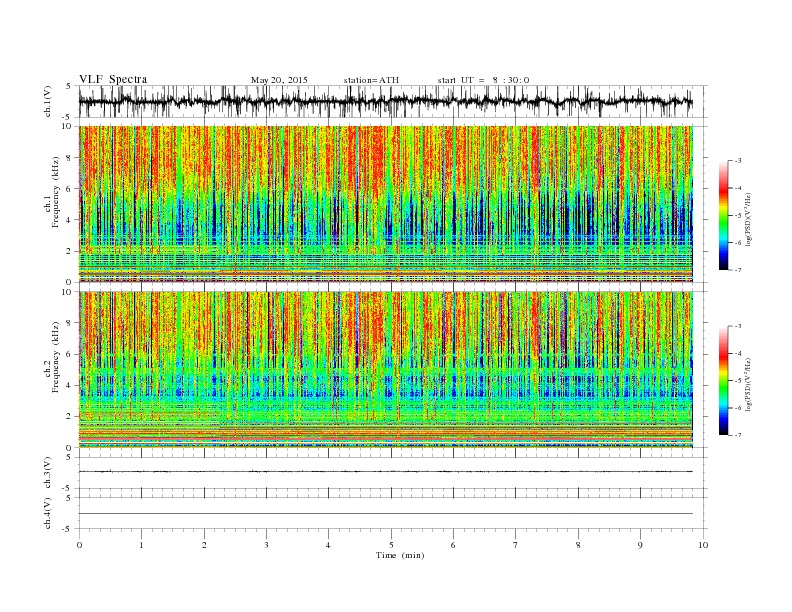The image size is (792, 612).
Task: Click the "station=ATH" header label
Action: [x=371, y=80]
